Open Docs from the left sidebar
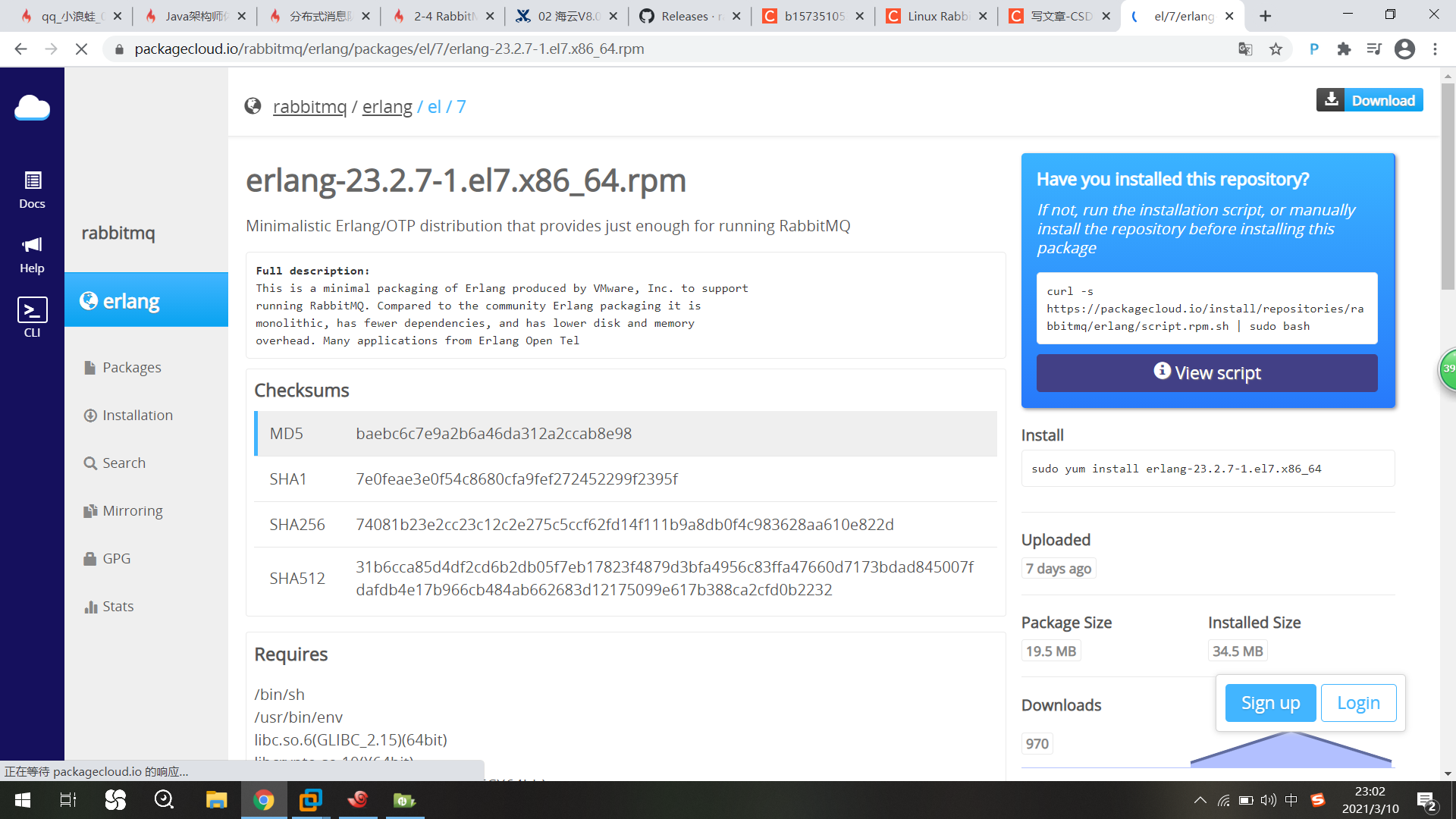This screenshot has width=1456, height=819. coord(32,190)
